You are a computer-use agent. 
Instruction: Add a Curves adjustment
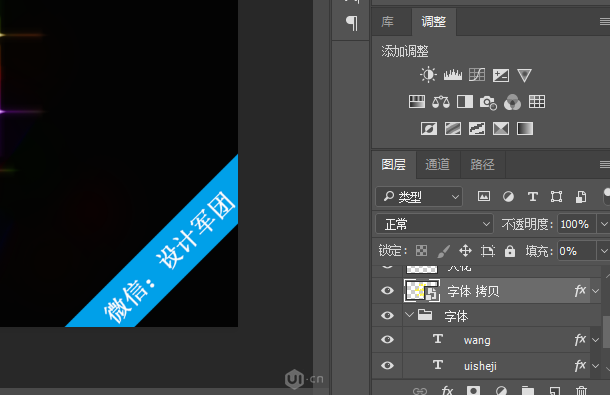477,75
